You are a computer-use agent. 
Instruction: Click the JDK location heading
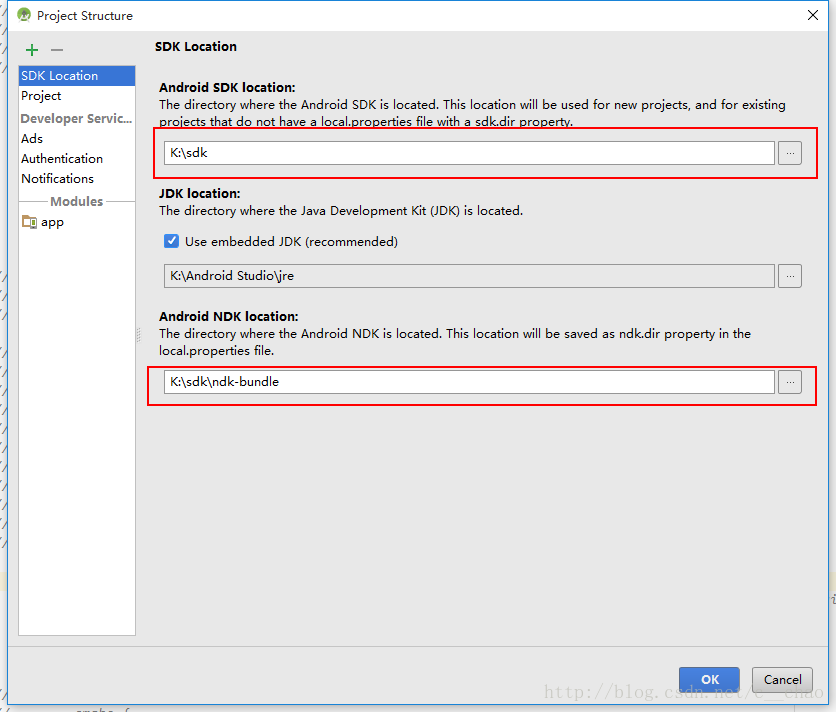200,194
